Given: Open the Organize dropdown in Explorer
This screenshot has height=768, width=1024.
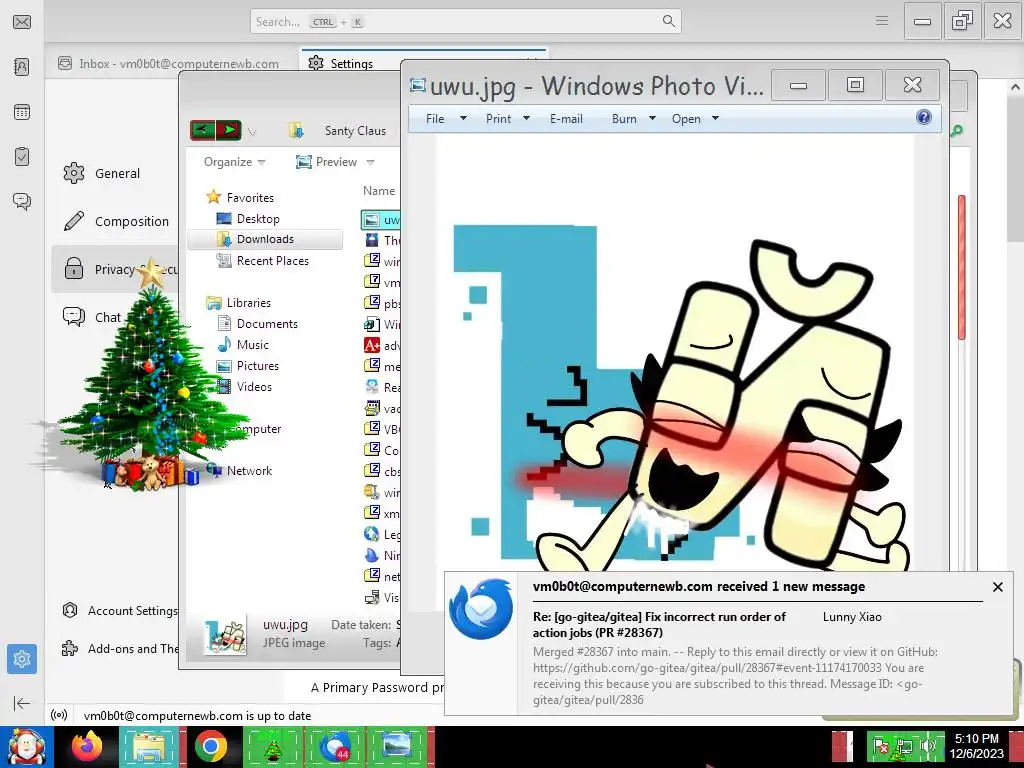Looking at the screenshot, I should (234, 162).
